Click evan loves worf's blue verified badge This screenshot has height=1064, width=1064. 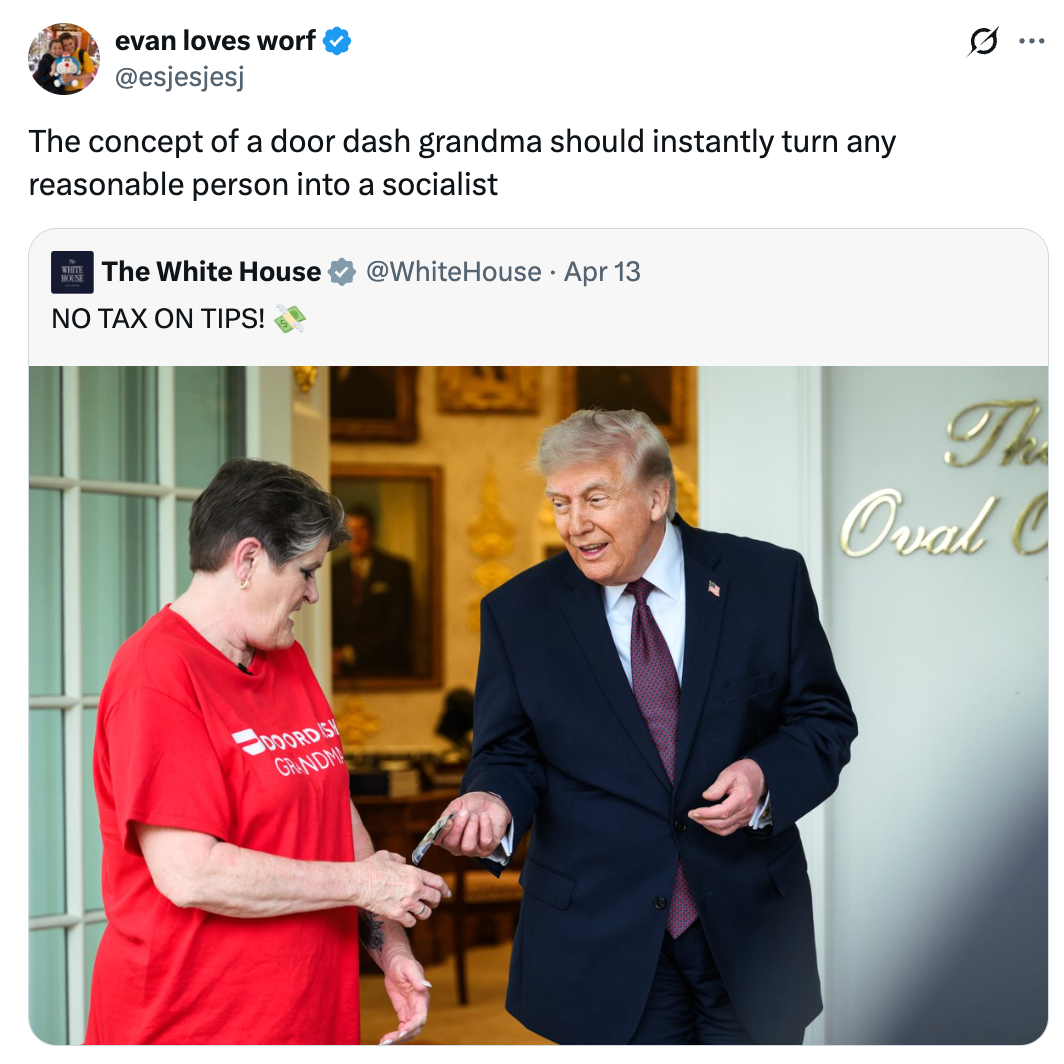(337, 41)
